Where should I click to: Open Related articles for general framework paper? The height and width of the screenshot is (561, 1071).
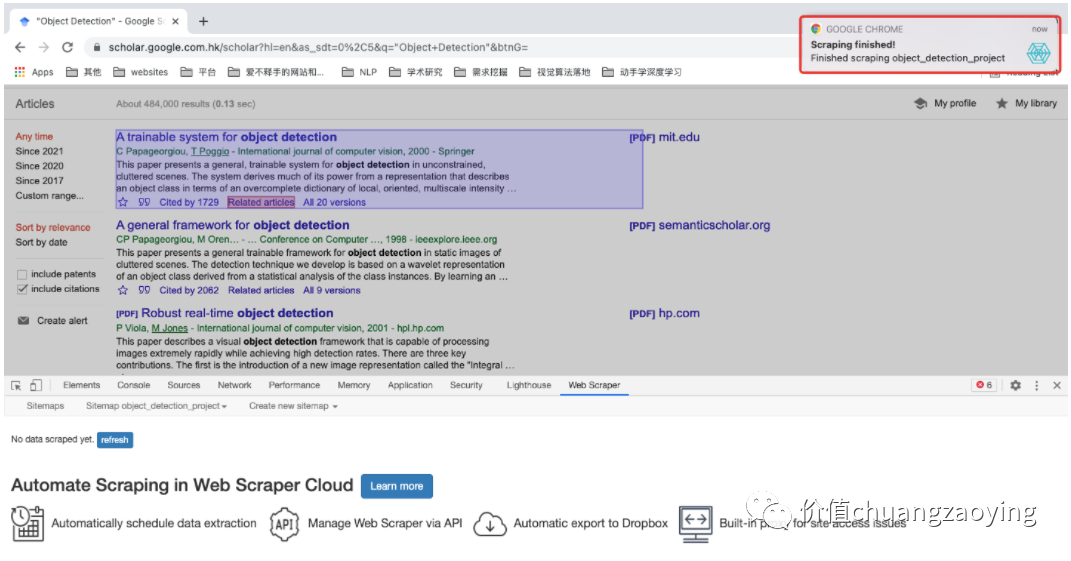[x=261, y=290]
